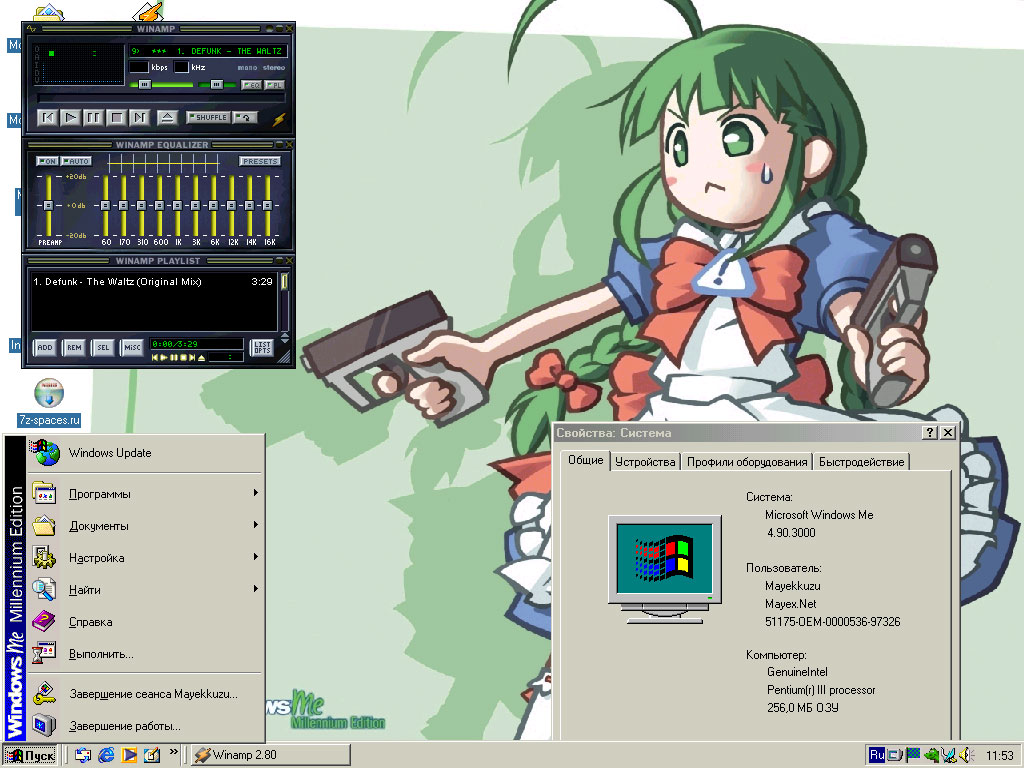
Task: Click the Пуск Start button
Action: (30, 756)
